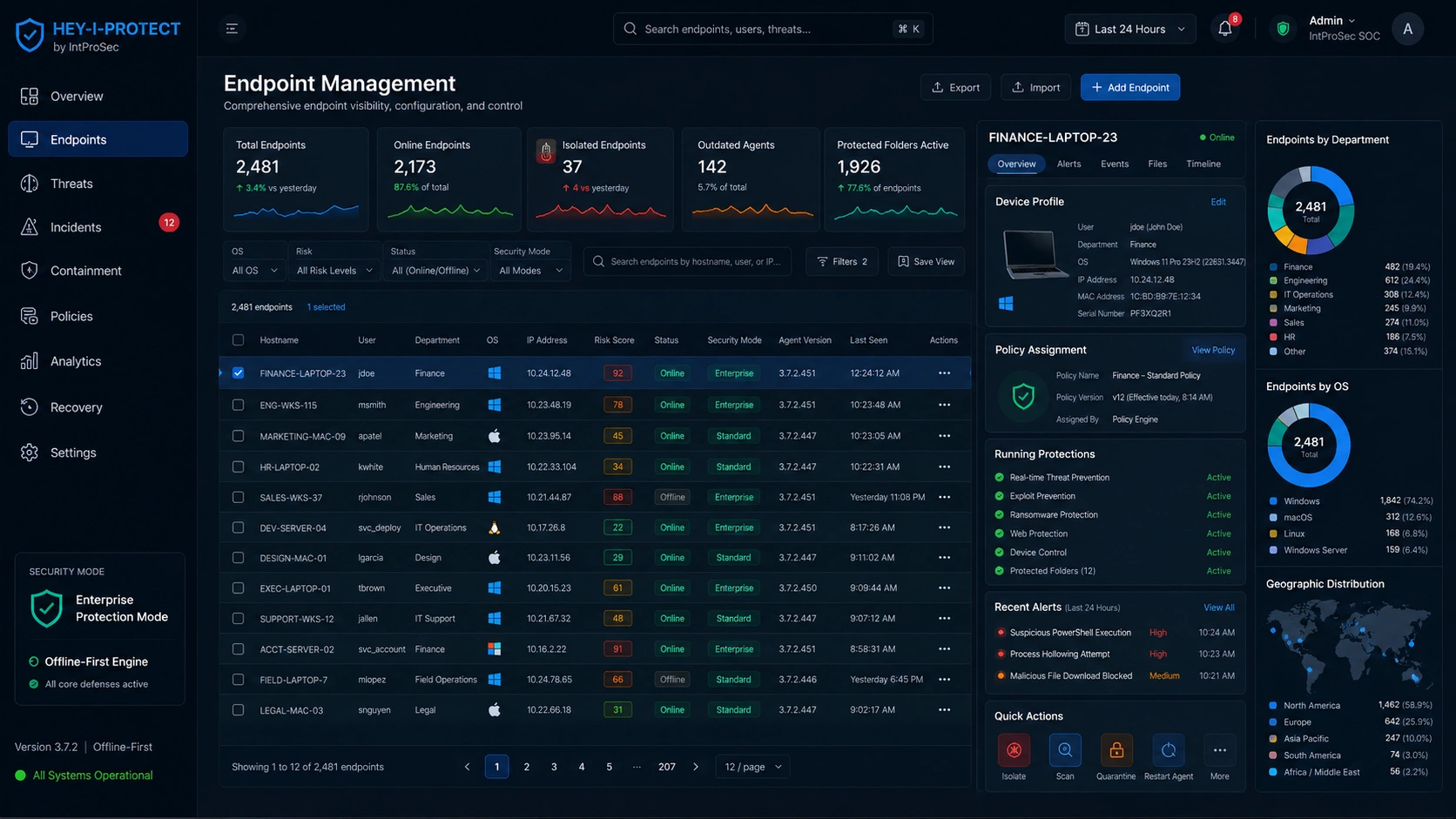The height and width of the screenshot is (819, 1456).
Task: Check the SALES-WKS-37 row checkbox
Action: (238, 497)
